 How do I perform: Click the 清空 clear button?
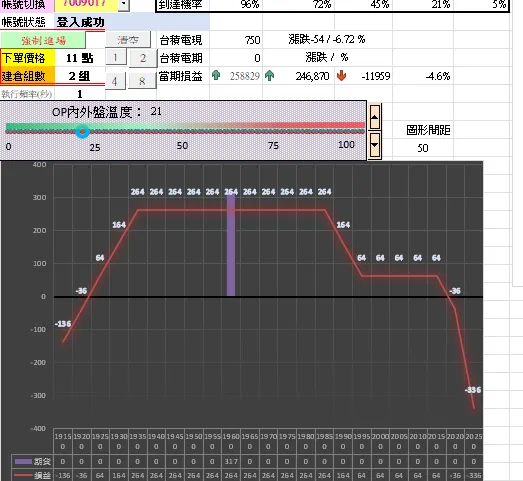coord(128,40)
